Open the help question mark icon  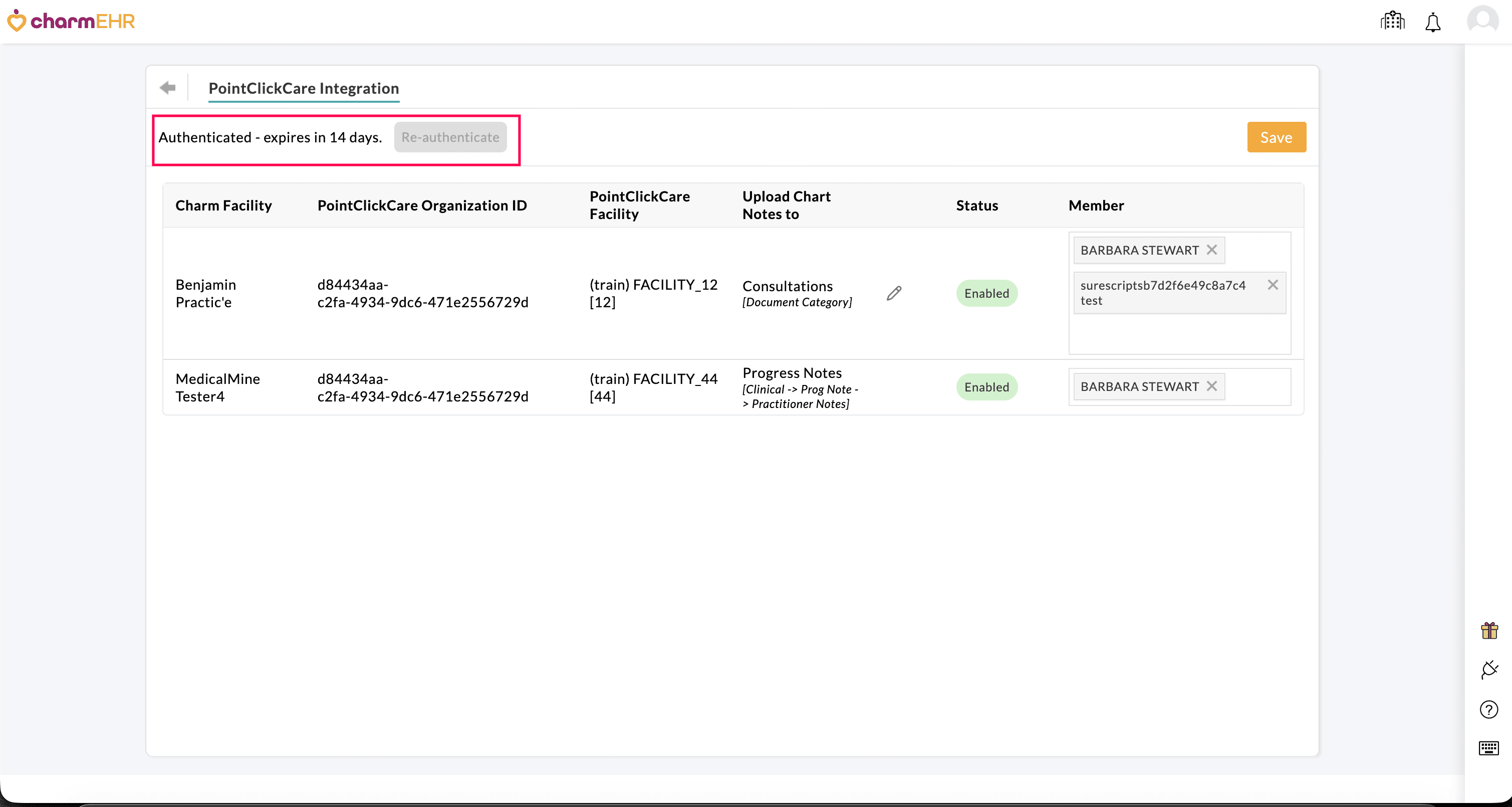tap(1489, 709)
